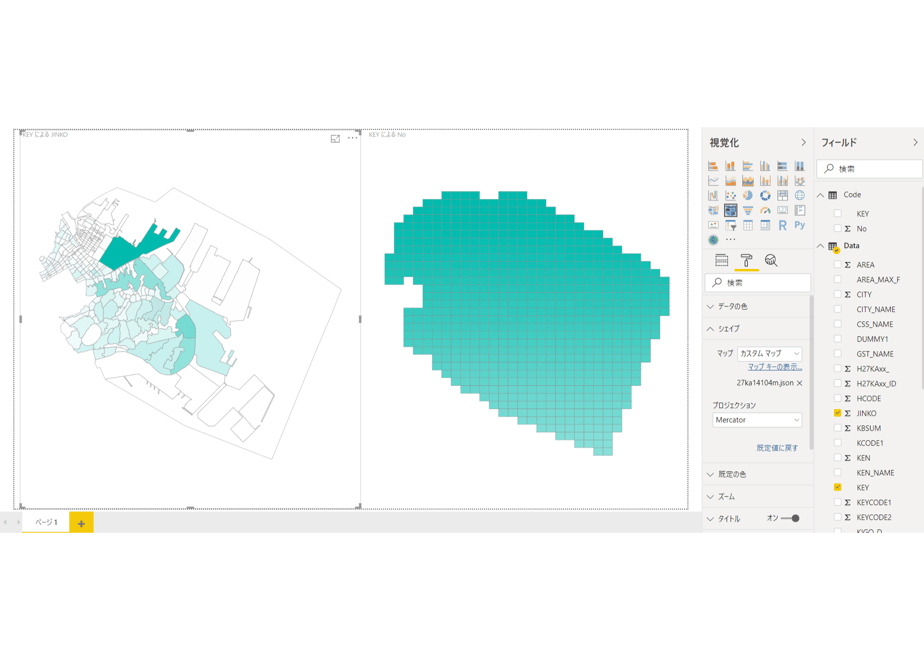The height and width of the screenshot is (660, 924).
Task: Select the funnel chart visual
Action: click(748, 210)
